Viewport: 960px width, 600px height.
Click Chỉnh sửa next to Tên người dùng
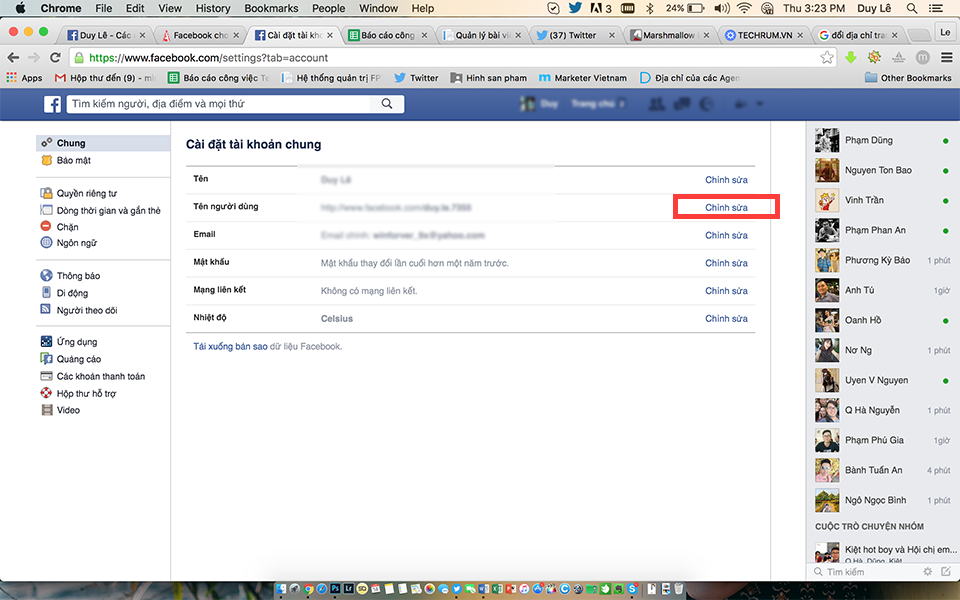[x=727, y=206]
